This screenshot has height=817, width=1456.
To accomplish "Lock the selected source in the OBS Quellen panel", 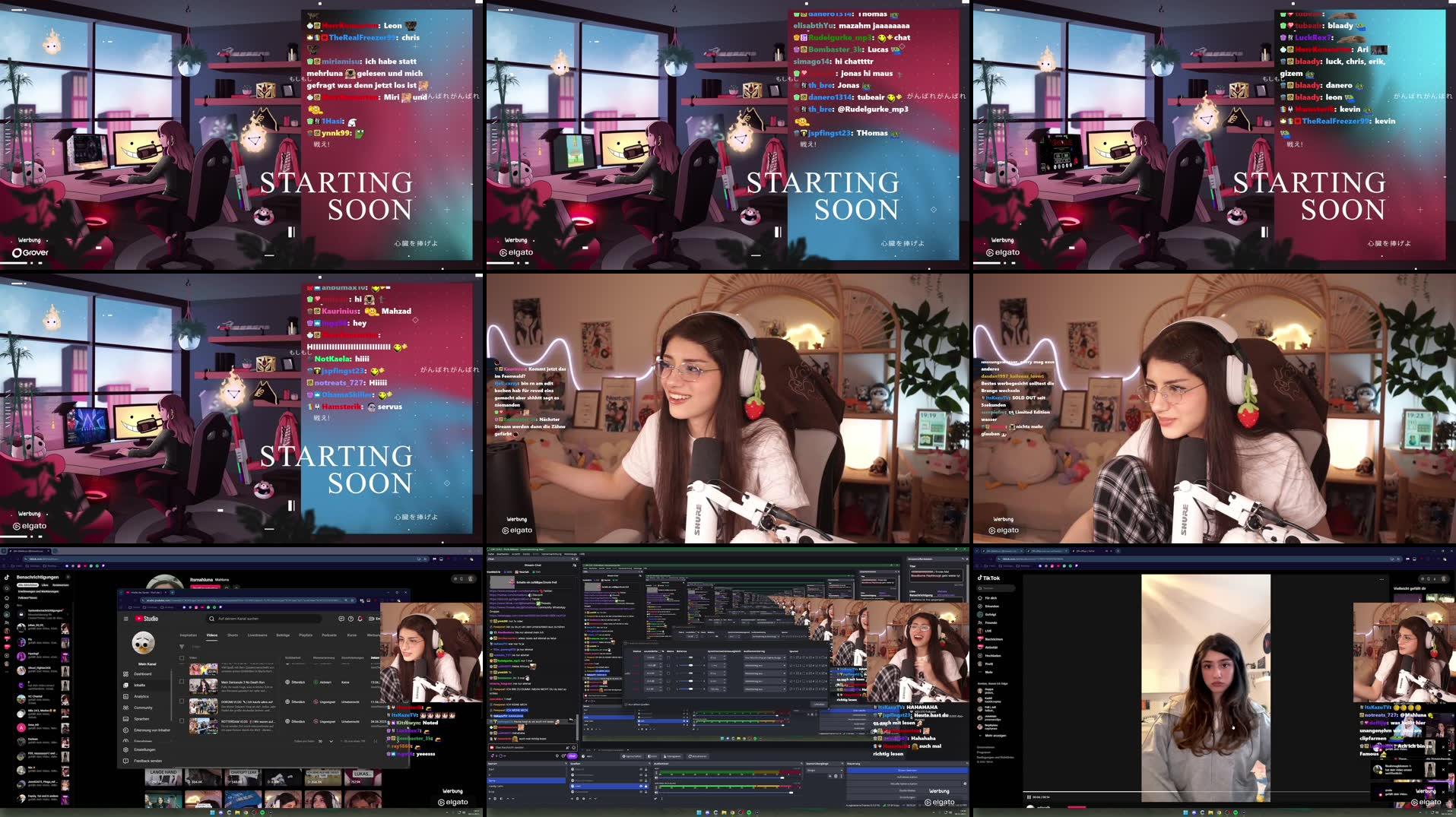I will tap(646, 786).
